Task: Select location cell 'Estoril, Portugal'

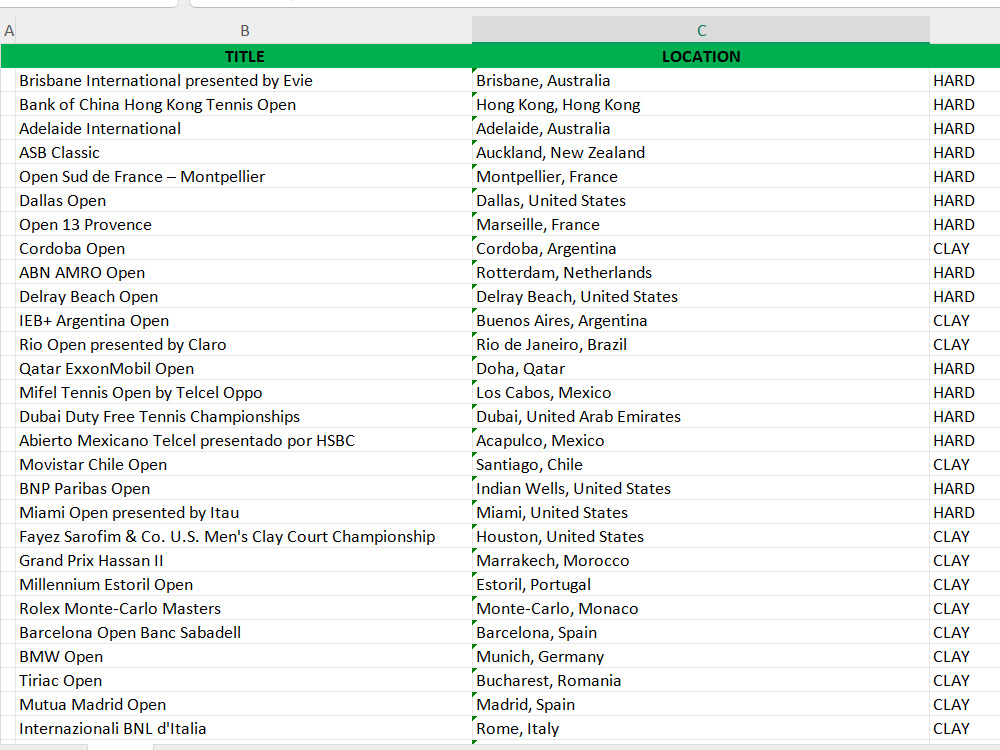Action: [x=701, y=585]
